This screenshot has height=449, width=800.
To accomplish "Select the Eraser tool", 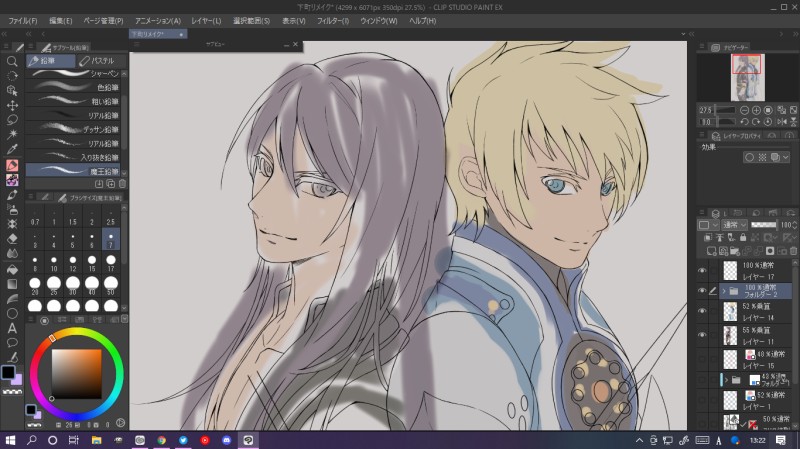I will click(12, 239).
